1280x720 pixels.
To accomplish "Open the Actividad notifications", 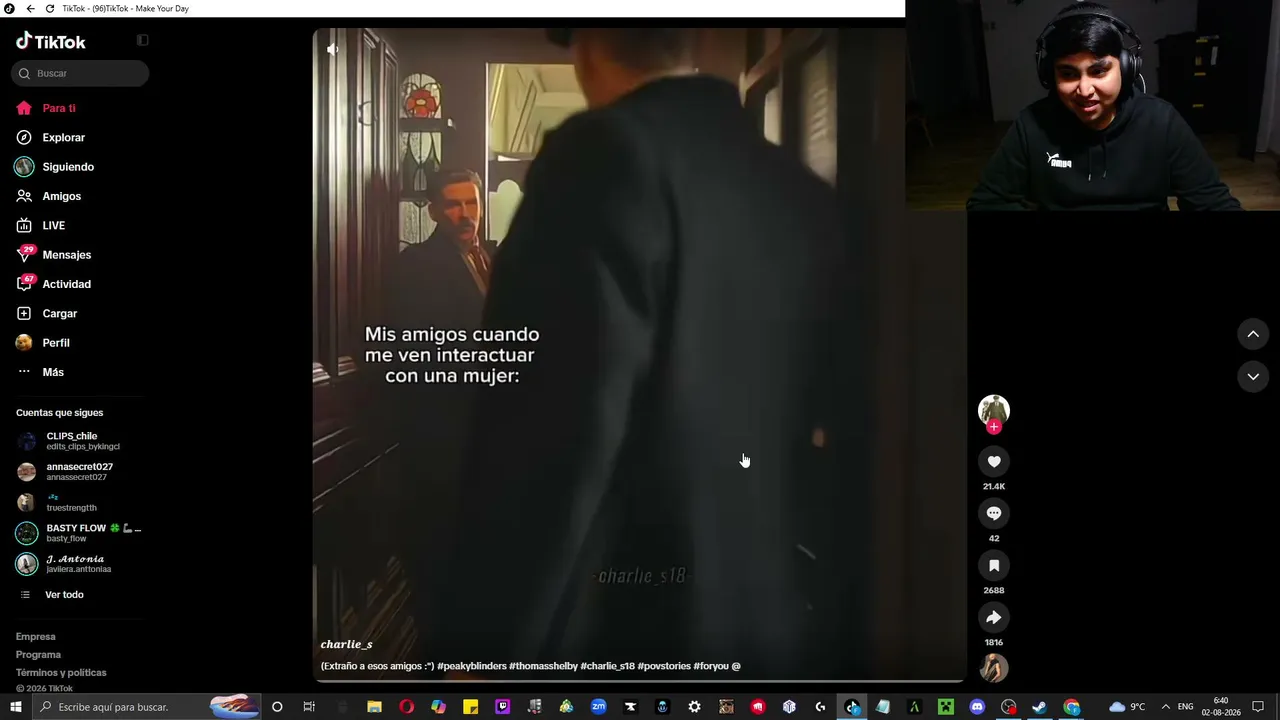I will pos(53,284).
